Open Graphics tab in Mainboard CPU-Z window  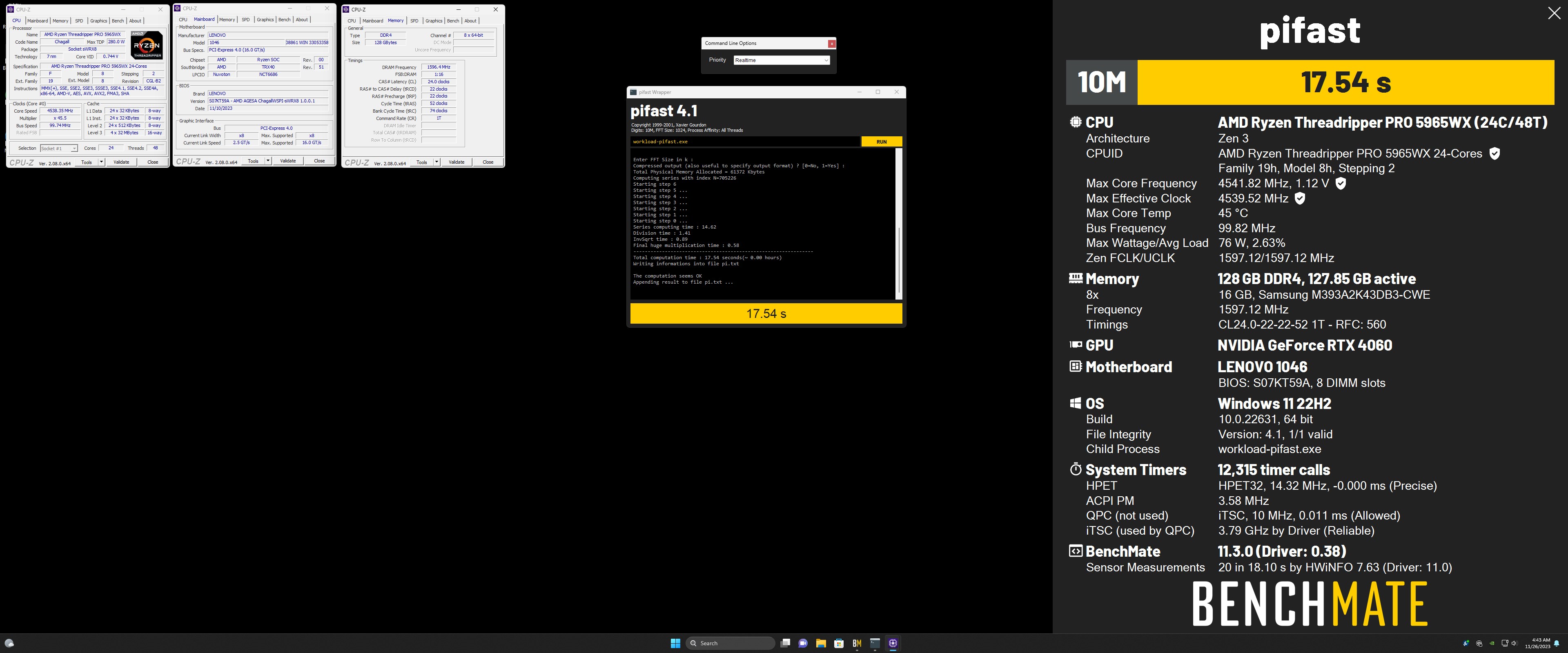coord(265,20)
